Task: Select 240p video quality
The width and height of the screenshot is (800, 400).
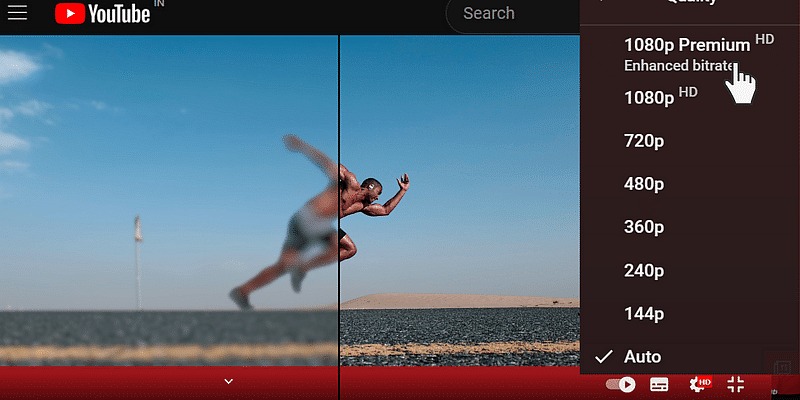Action: coord(644,270)
